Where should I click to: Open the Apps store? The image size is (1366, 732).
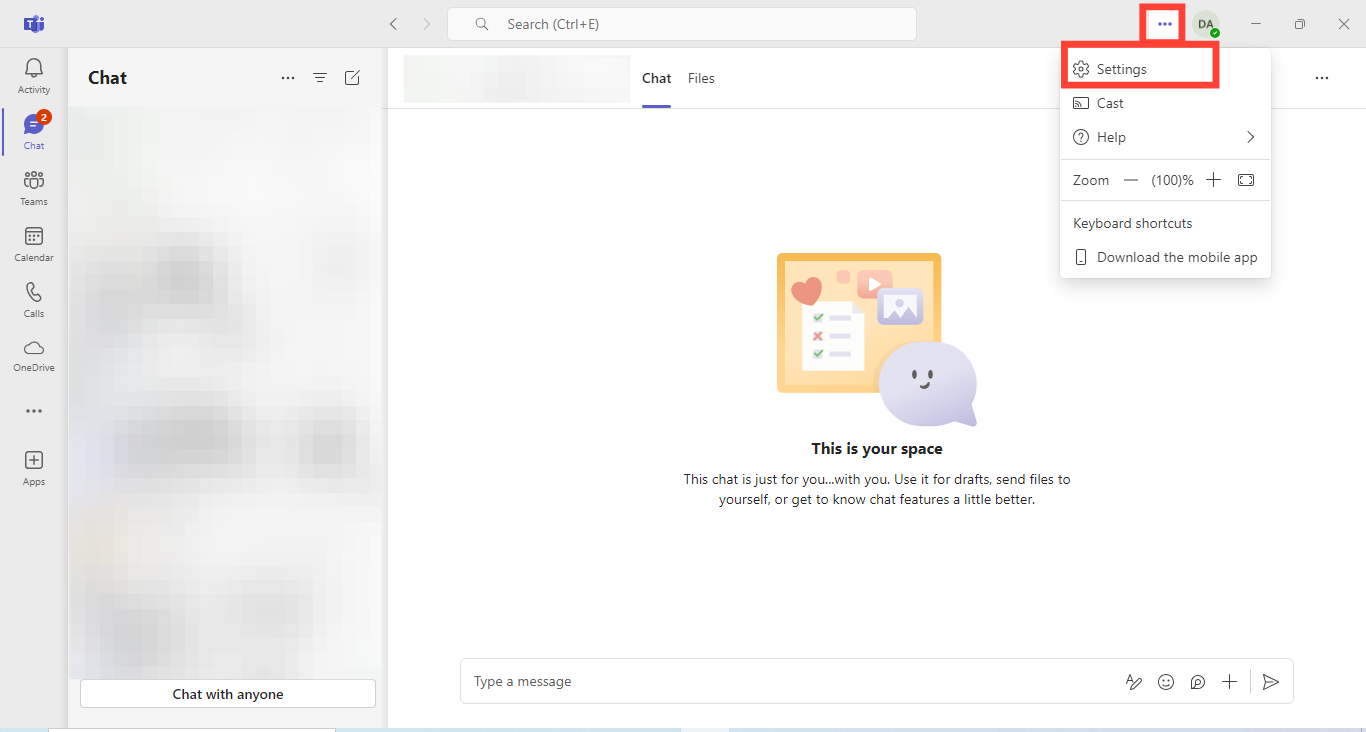[x=34, y=468]
